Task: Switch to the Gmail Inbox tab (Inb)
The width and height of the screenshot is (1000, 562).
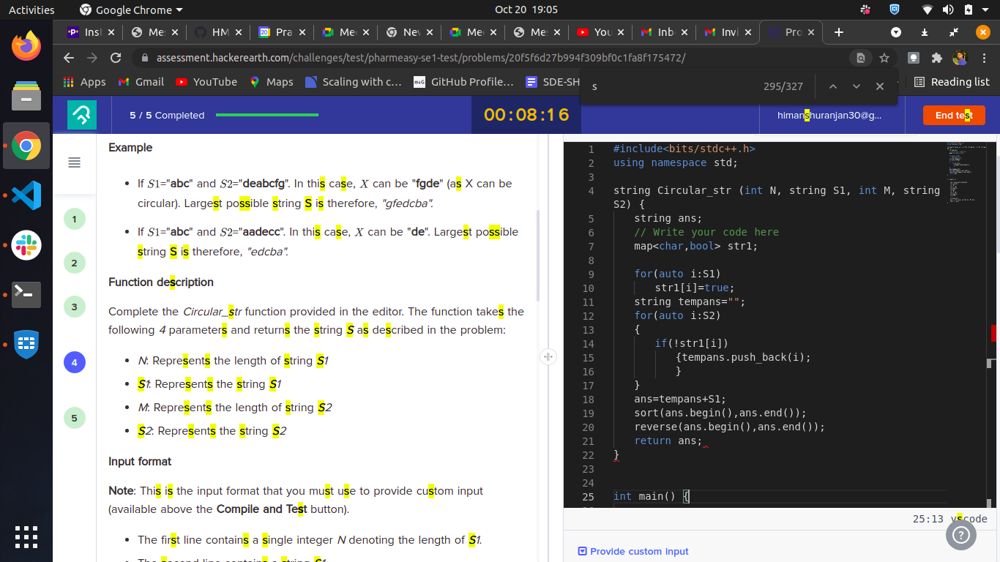Action: coord(658,32)
